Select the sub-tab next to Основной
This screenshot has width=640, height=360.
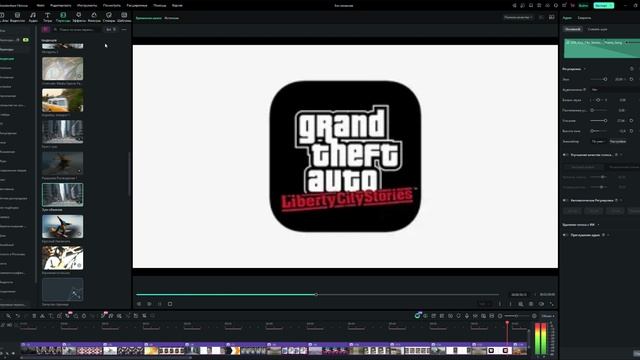597,29
